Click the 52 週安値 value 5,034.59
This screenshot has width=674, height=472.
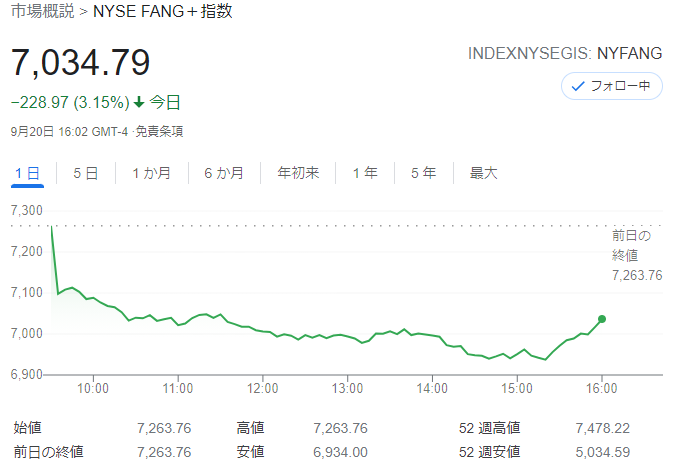tap(603, 452)
